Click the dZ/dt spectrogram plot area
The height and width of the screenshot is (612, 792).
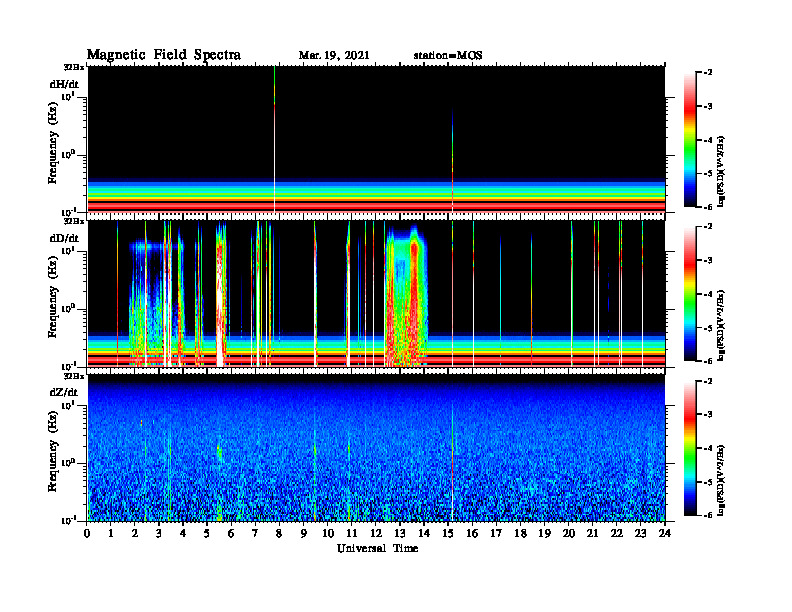(376, 448)
